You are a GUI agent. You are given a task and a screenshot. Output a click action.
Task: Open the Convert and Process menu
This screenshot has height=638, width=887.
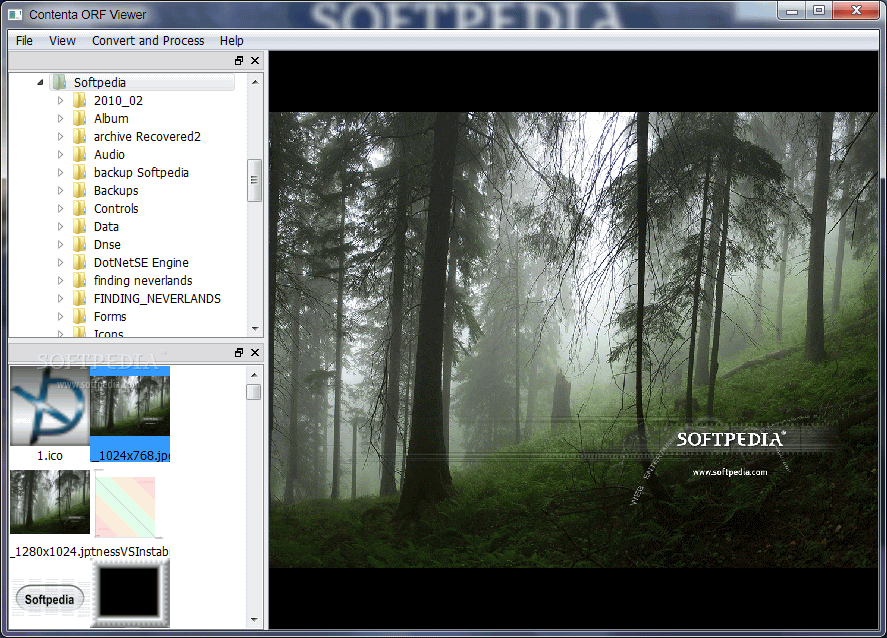(148, 41)
